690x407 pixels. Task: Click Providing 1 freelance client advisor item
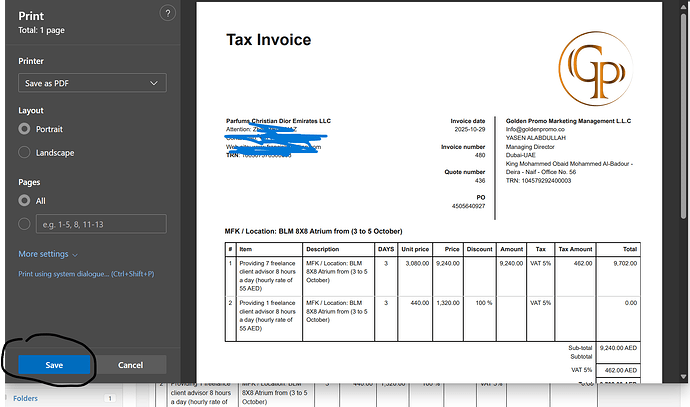pos(268,315)
